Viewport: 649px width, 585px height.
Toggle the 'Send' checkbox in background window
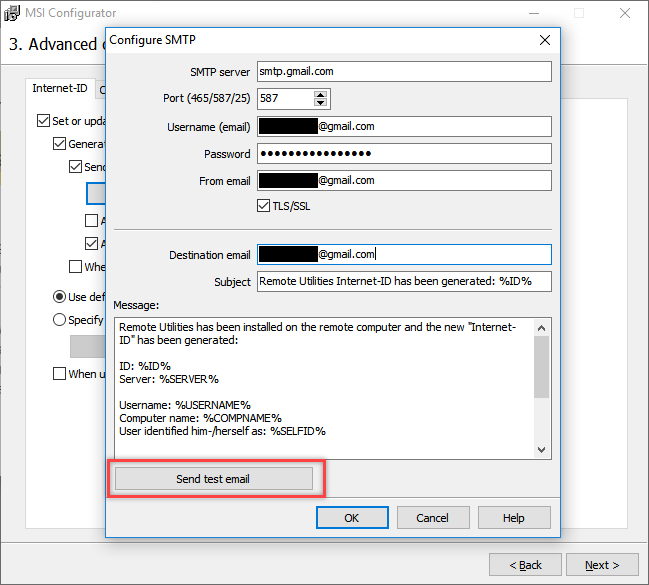click(x=75, y=167)
